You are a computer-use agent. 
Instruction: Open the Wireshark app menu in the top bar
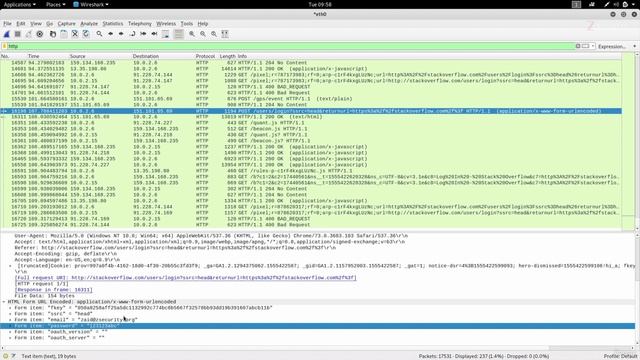91,4
